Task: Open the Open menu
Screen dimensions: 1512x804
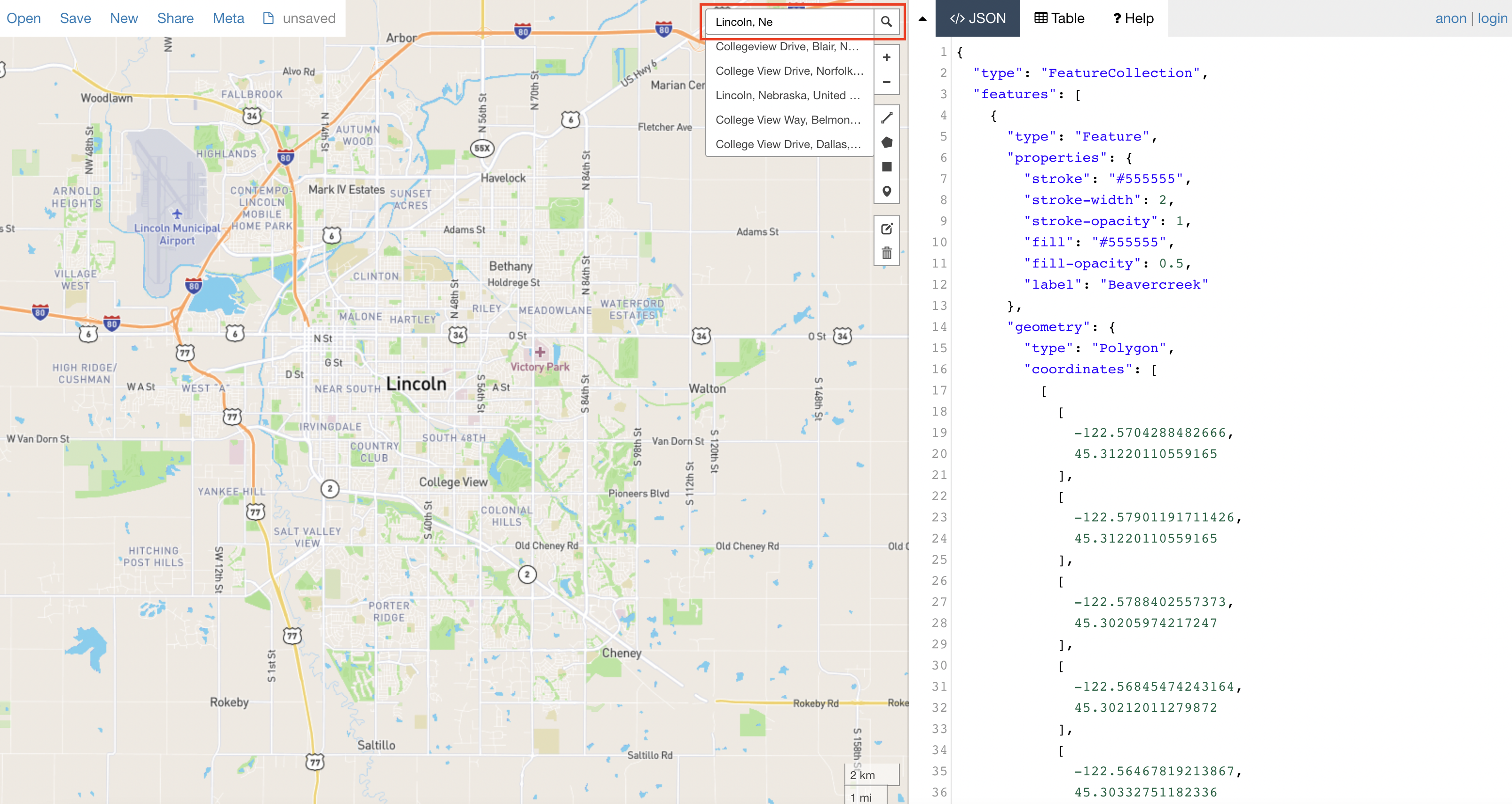Action: click(24, 18)
